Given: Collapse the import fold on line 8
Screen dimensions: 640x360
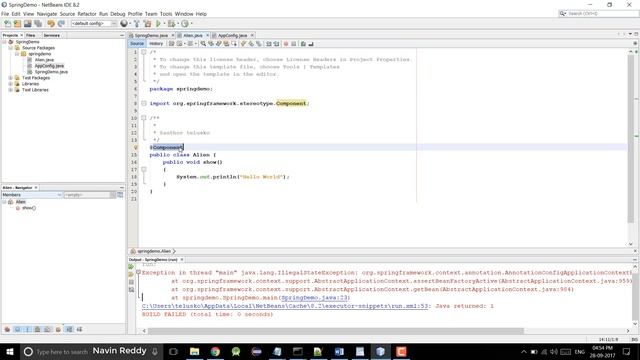Looking at the screenshot, I should coord(144,103).
